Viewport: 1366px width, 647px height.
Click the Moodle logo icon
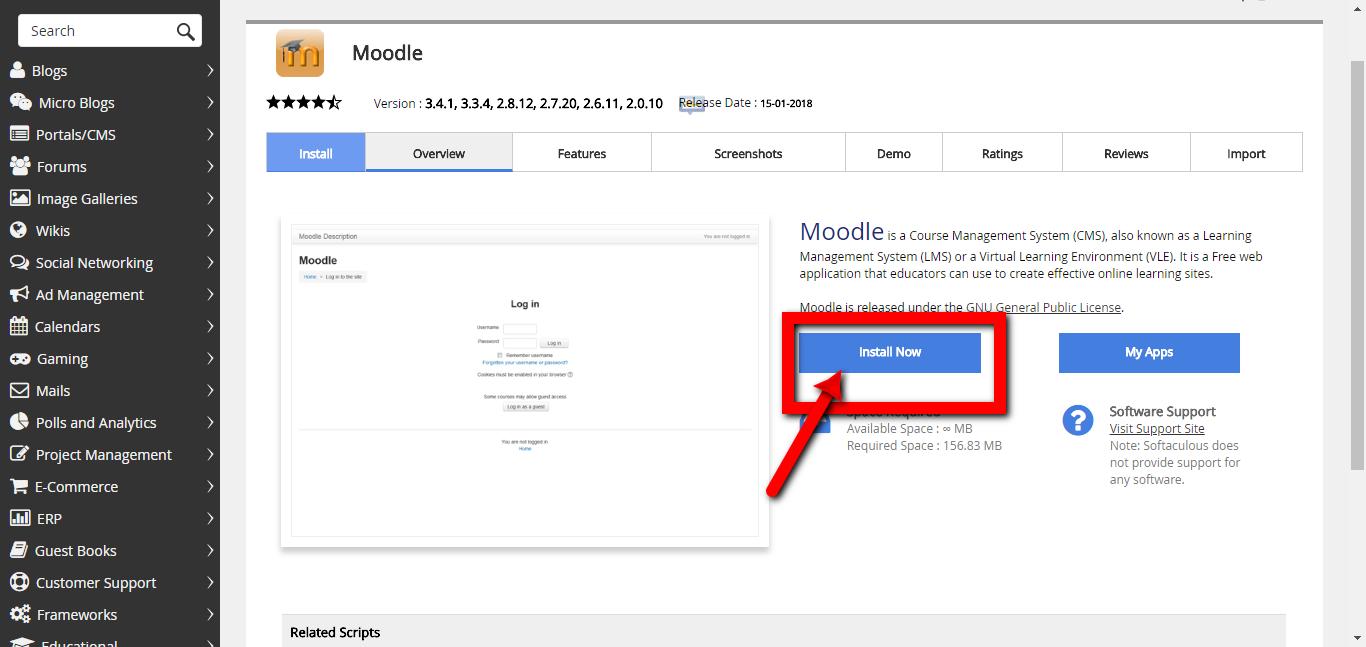[300, 53]
